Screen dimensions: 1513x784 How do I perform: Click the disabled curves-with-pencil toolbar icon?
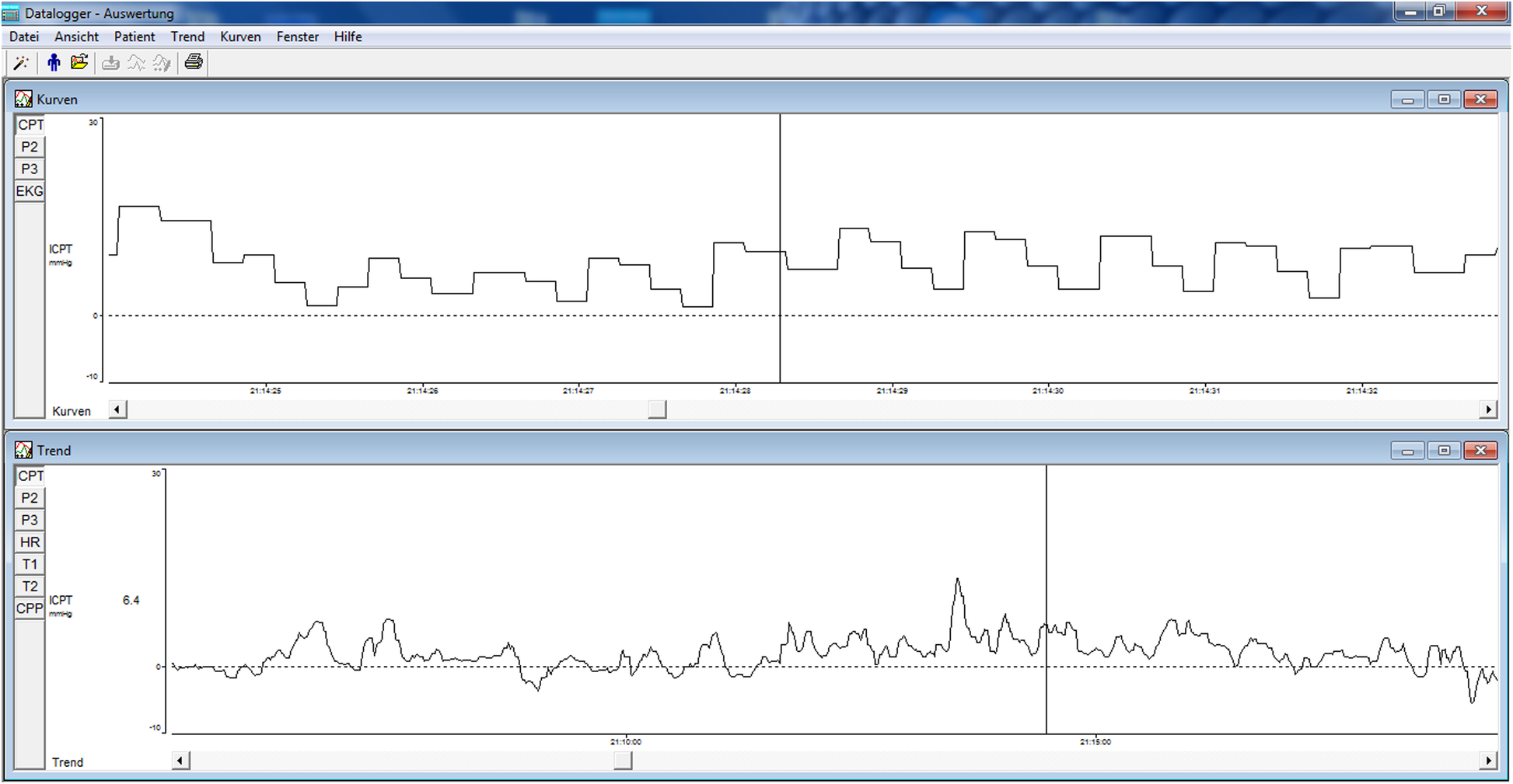(162, 63)
